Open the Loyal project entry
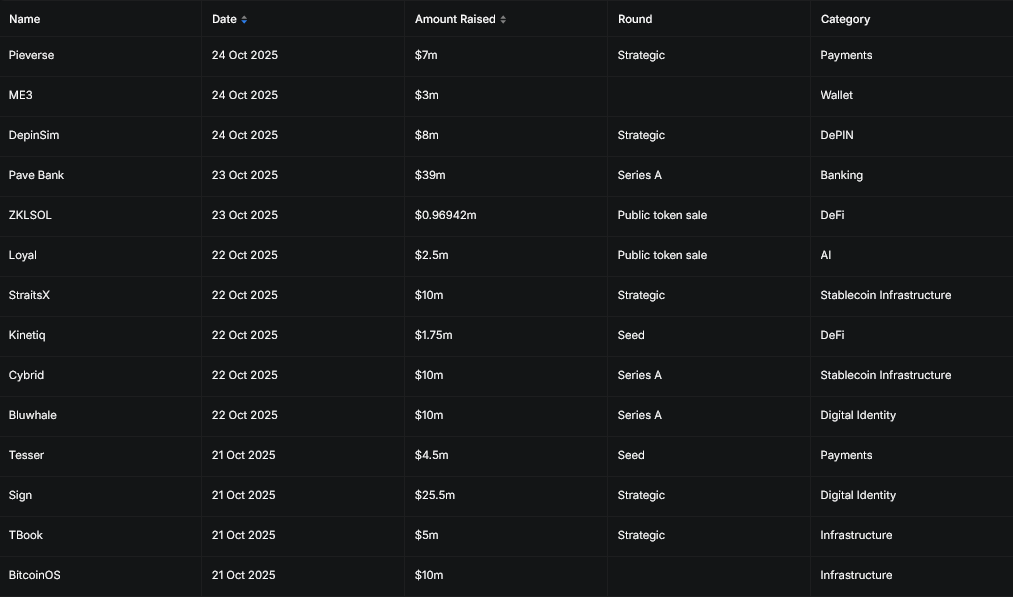 [23, 255]
